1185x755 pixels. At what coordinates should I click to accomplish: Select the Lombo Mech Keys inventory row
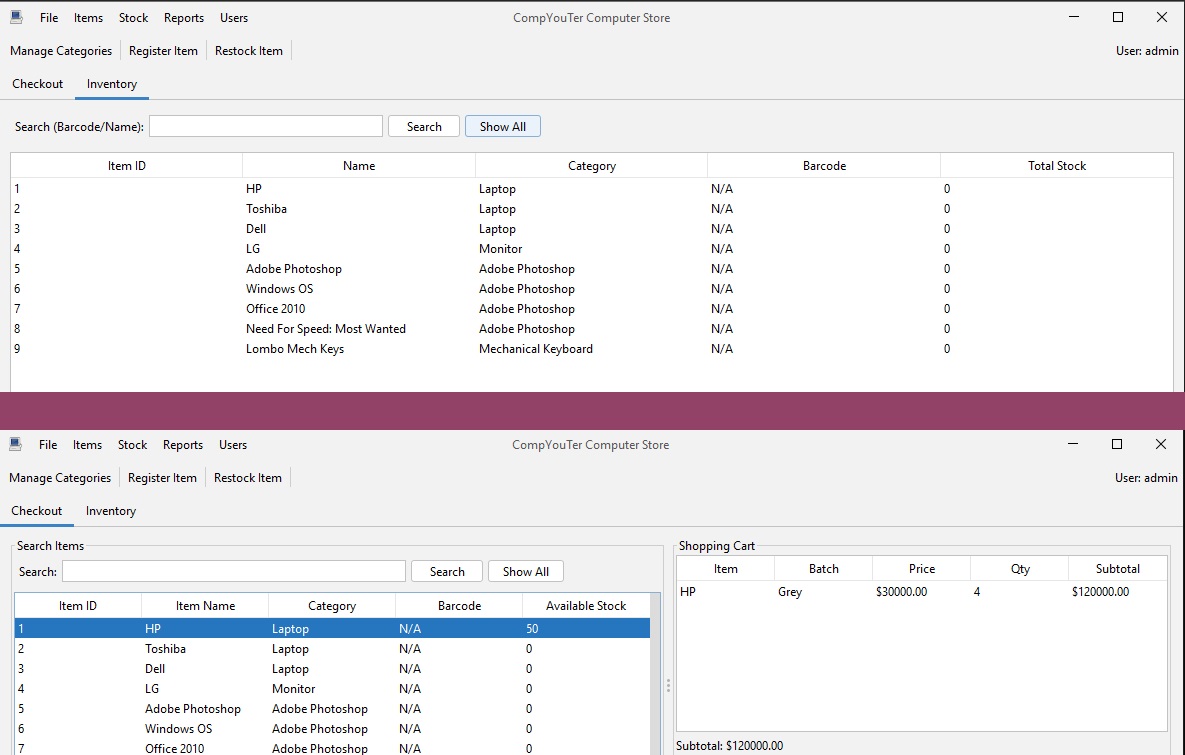click(295, 349)
